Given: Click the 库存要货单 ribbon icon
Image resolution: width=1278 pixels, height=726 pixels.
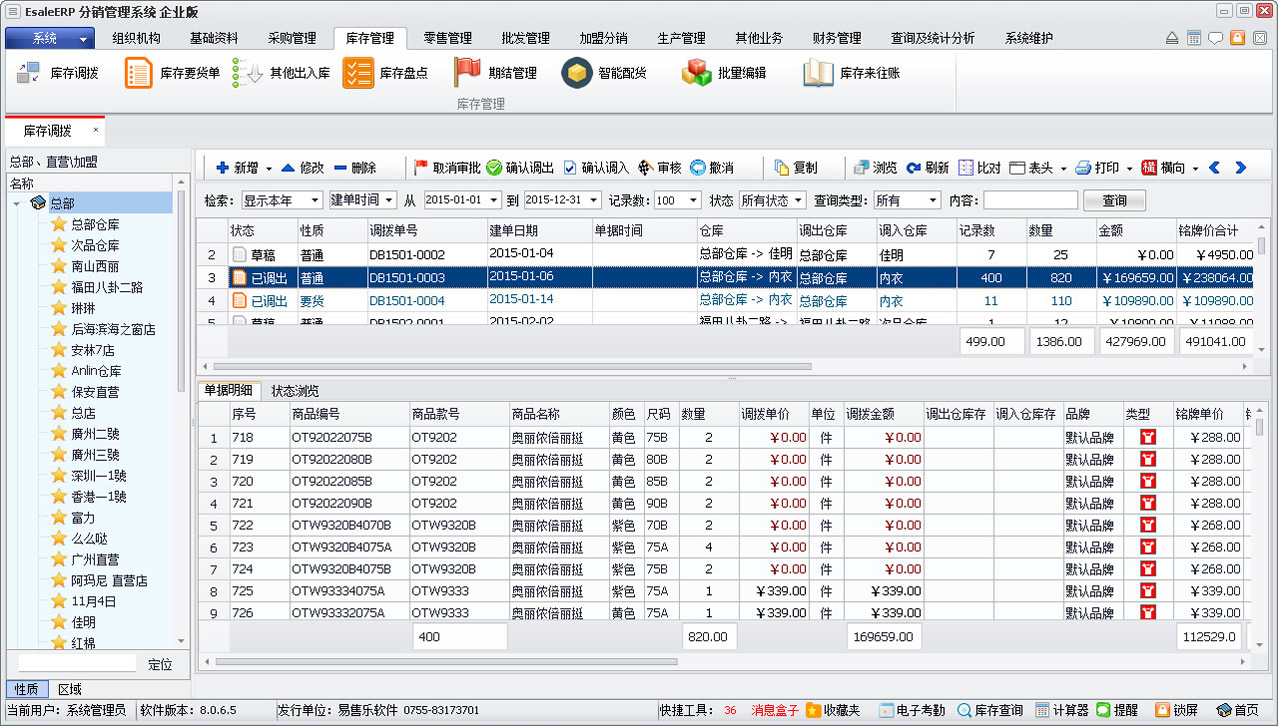Looking at the screenshot, I should [x=139, y=73].
